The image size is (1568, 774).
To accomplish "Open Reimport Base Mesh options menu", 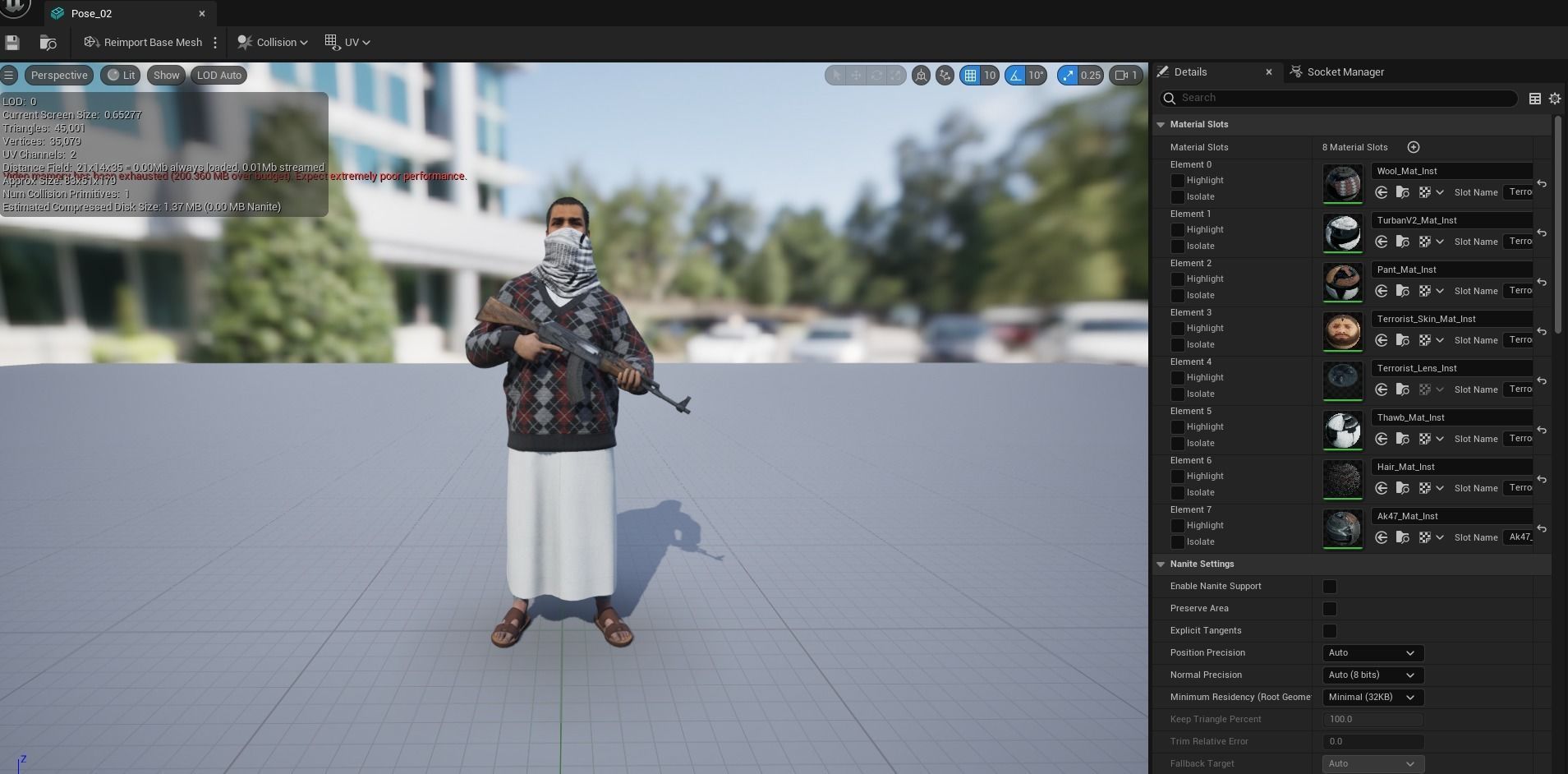I will 215,42.
